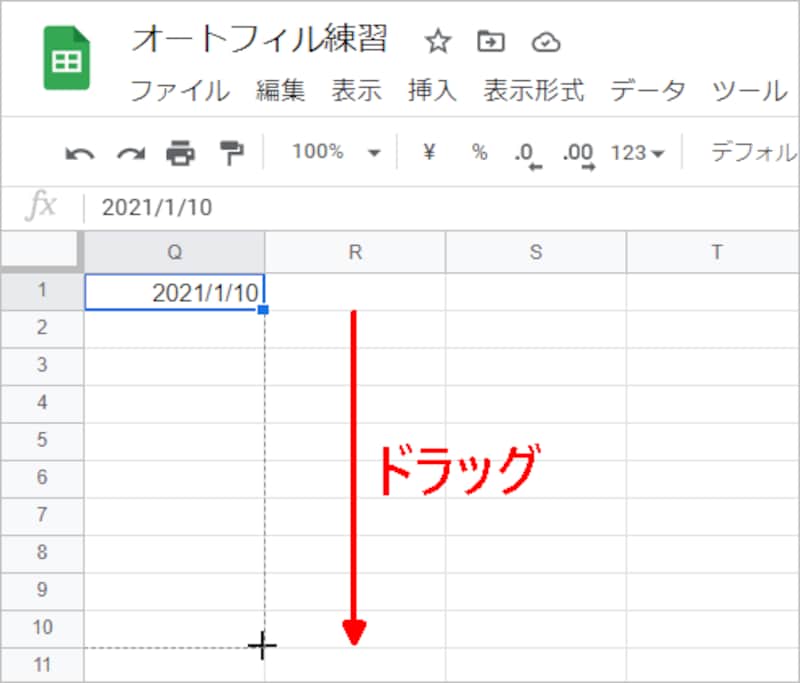
Task: Select cell Q1 containing 2021/1/10
Action: coord(175,290)
